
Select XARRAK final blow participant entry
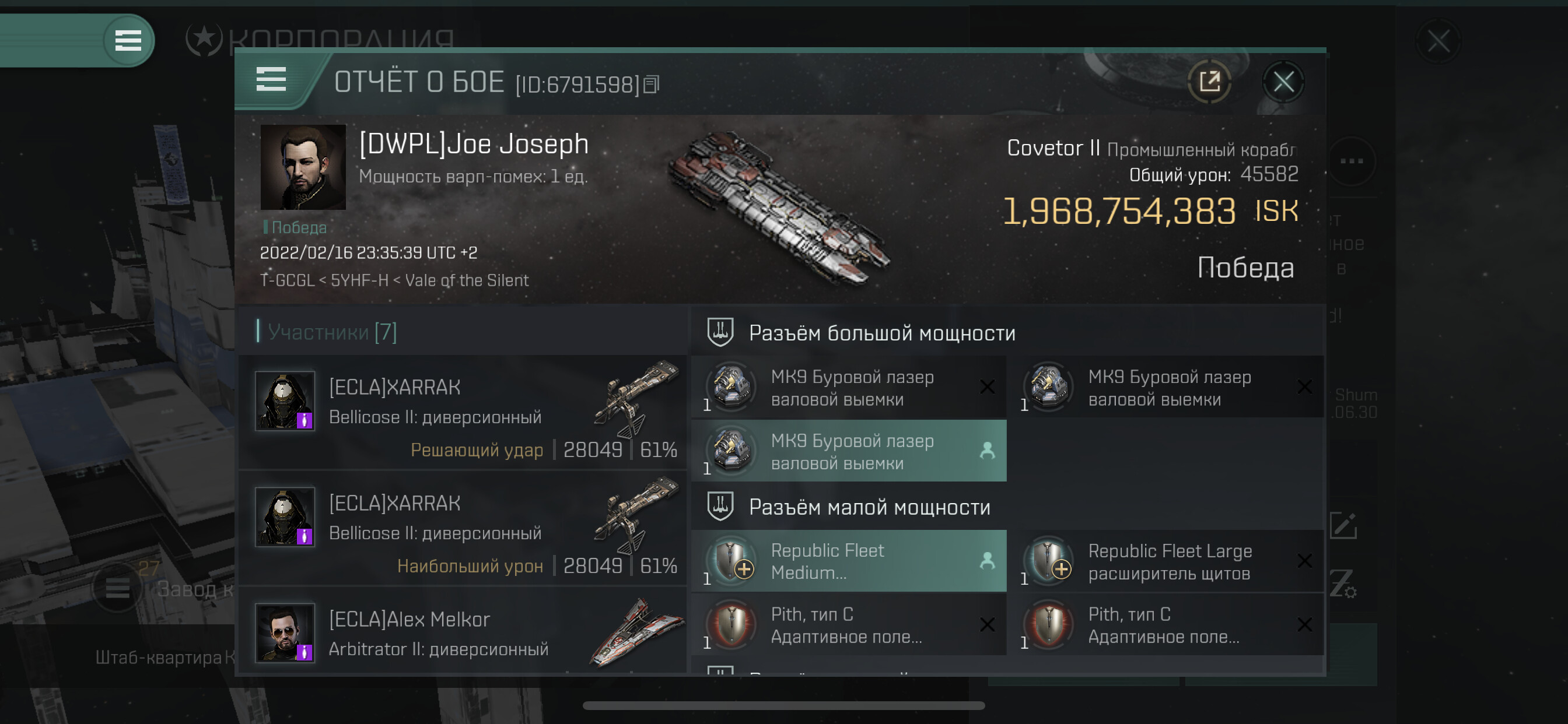tap(463, 412)
